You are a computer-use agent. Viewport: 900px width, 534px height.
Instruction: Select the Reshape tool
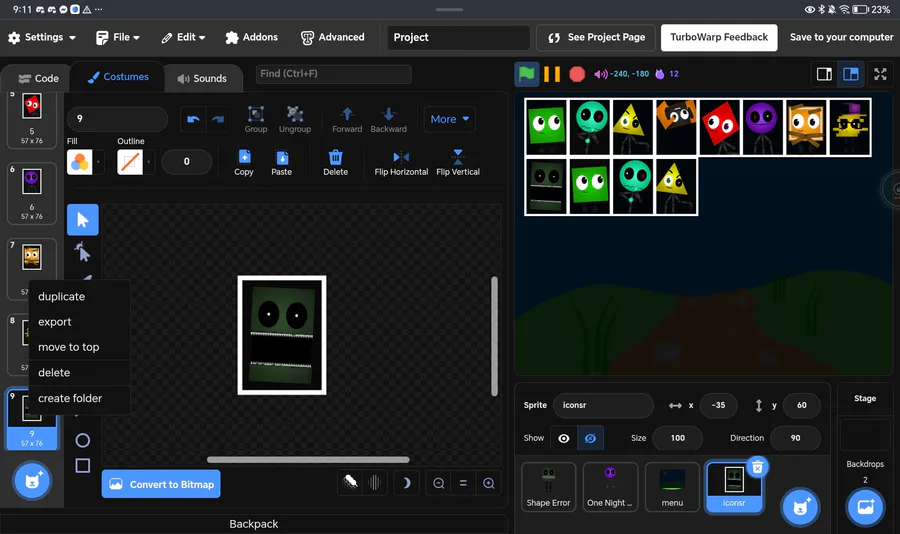(83, 252)
